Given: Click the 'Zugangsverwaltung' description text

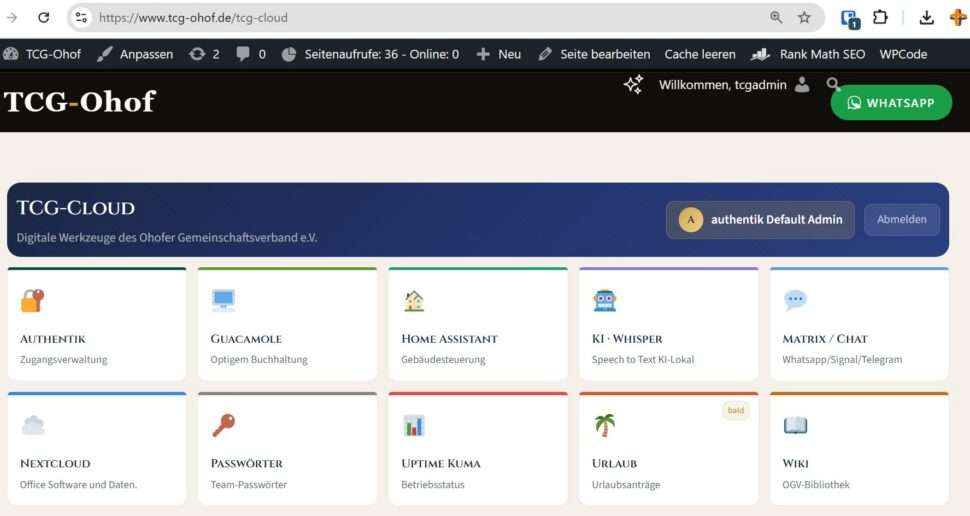Looking at the screenshot, I should click(64, 359).
